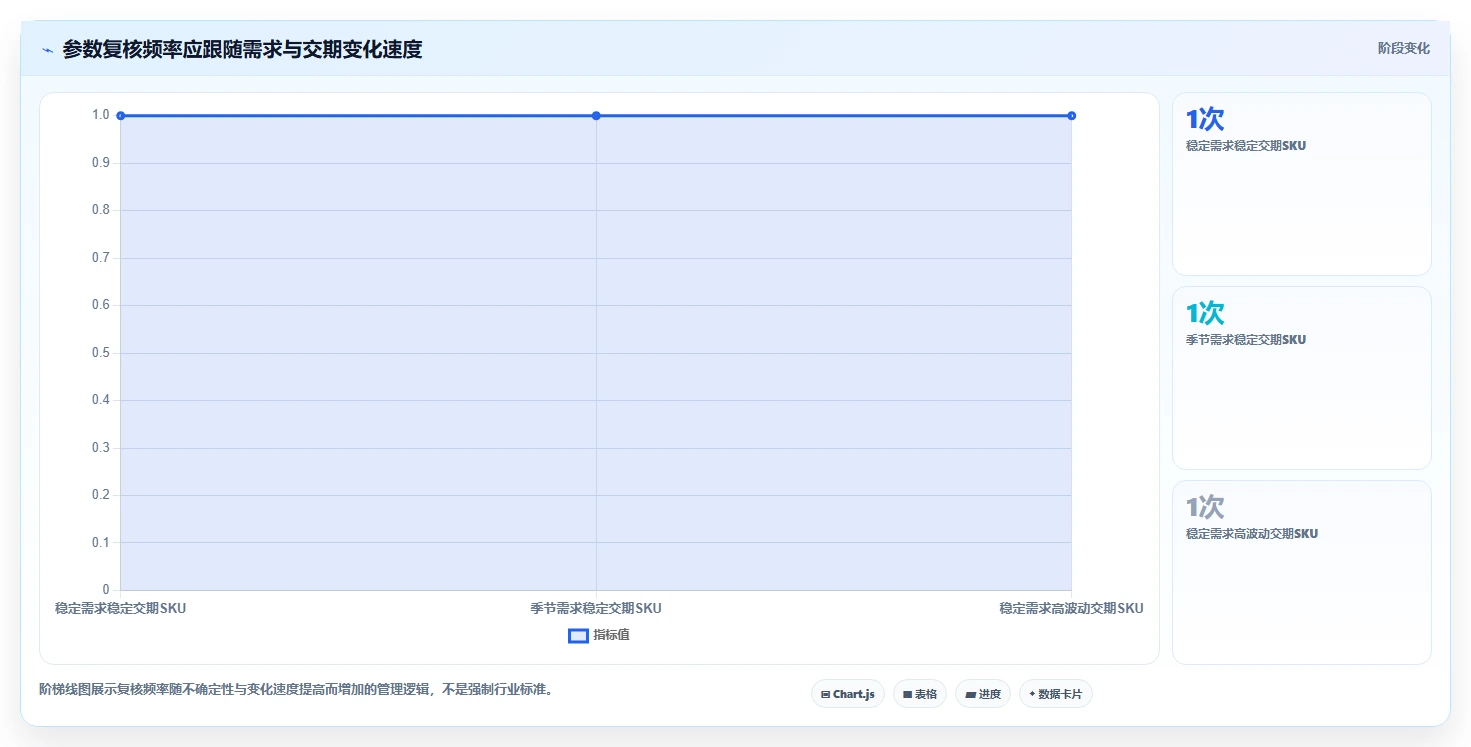
Task: Select the data point for 季节需求稳定交期SKU
Action: click(x=596, y=116)
